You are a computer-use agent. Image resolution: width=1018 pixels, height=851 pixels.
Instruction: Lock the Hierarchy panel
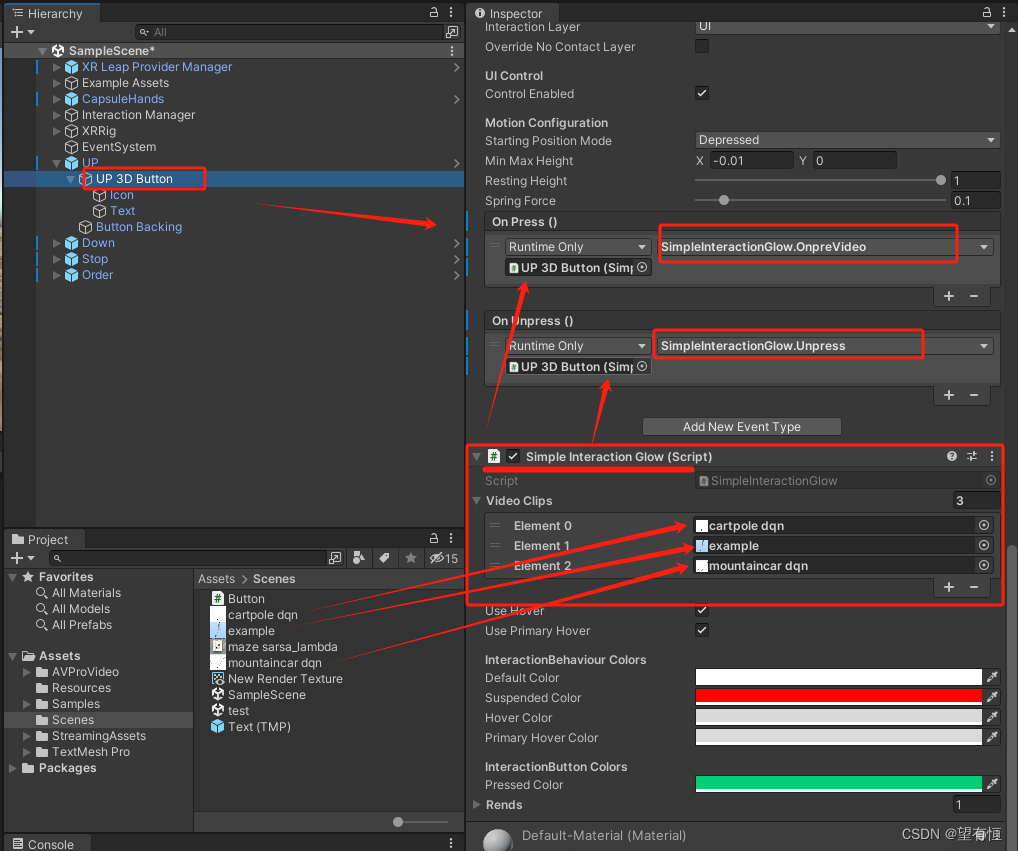tap(434, 12)
